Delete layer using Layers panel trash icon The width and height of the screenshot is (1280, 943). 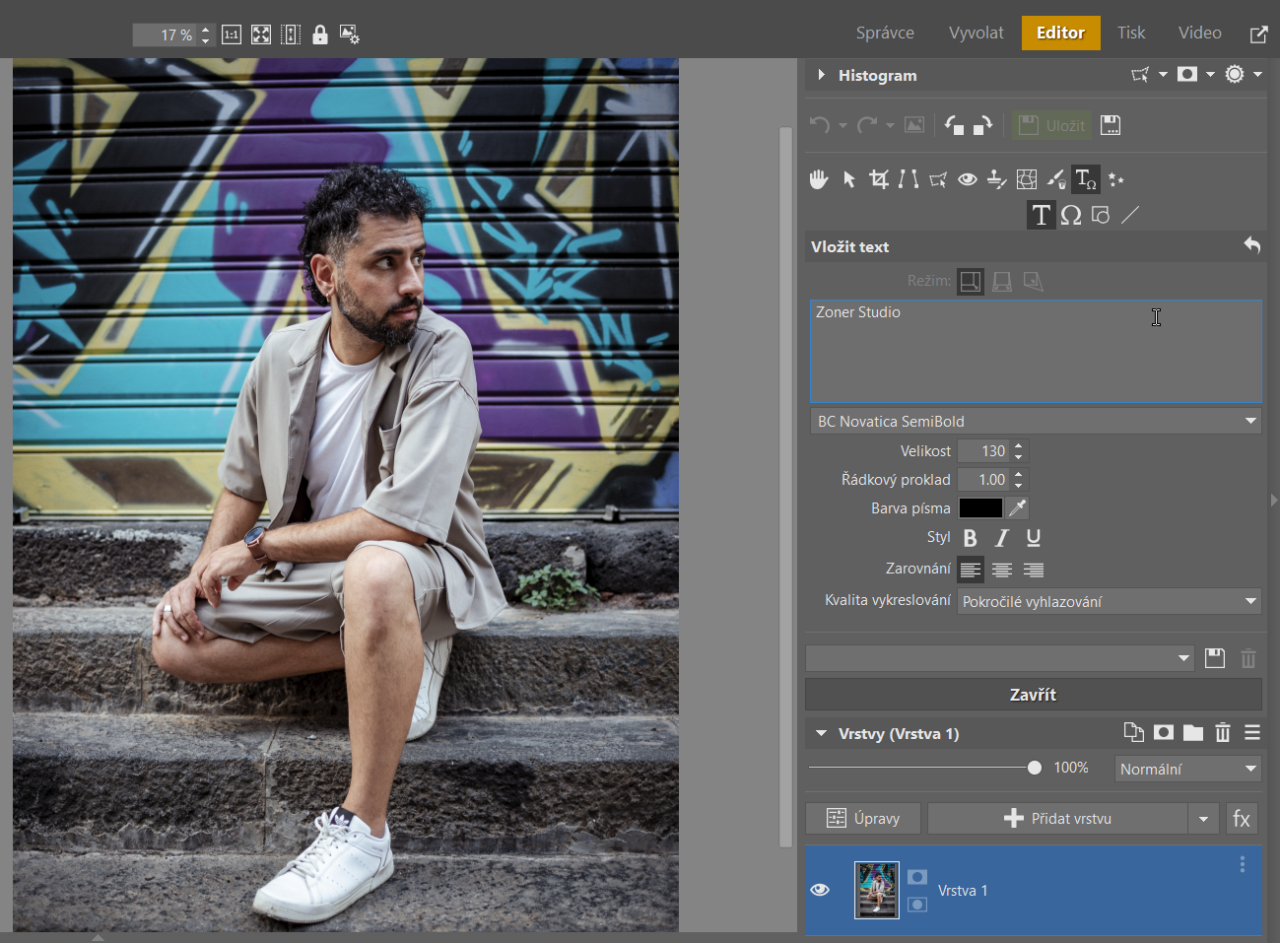[1222, 733]
